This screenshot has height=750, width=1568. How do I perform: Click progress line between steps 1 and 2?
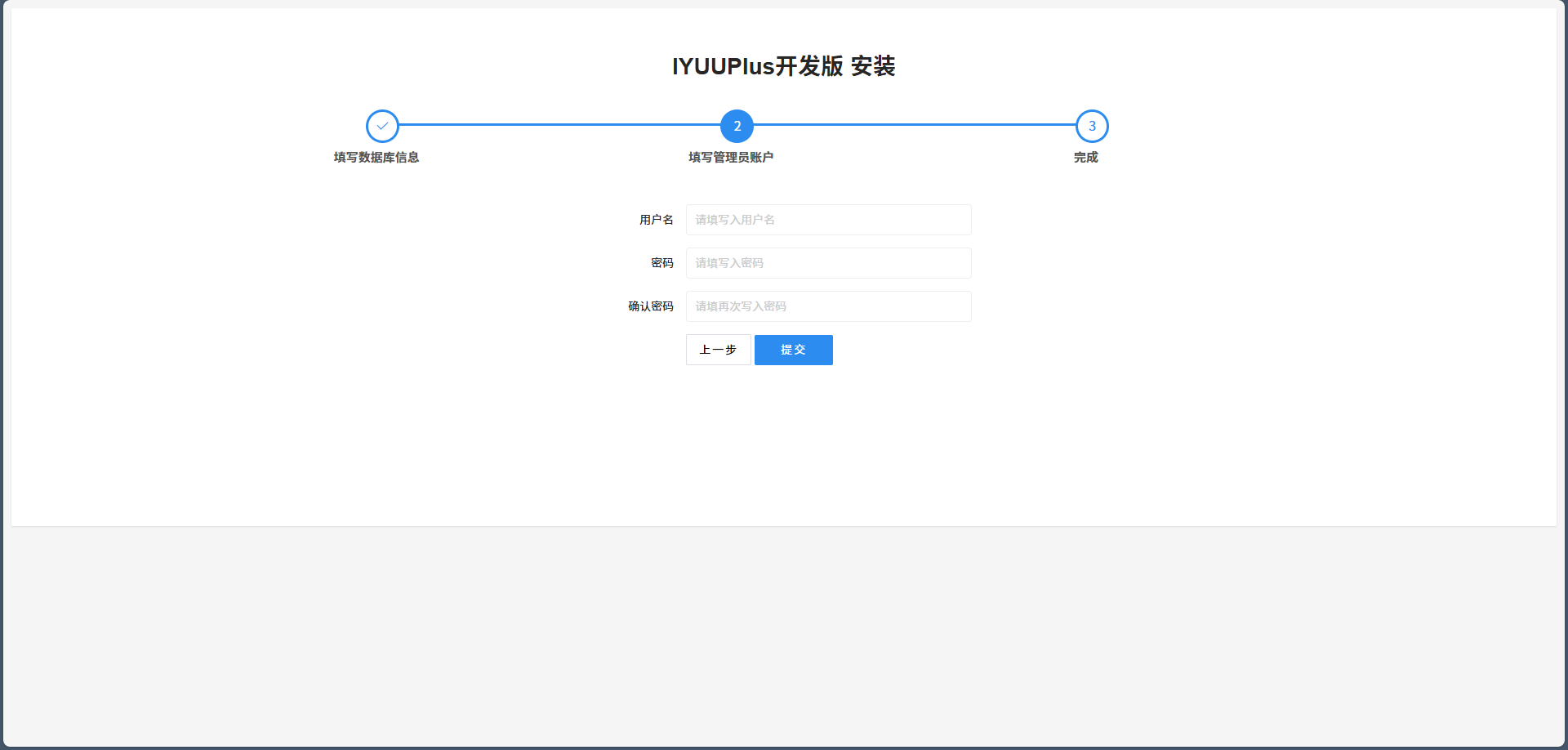(559, 125)
